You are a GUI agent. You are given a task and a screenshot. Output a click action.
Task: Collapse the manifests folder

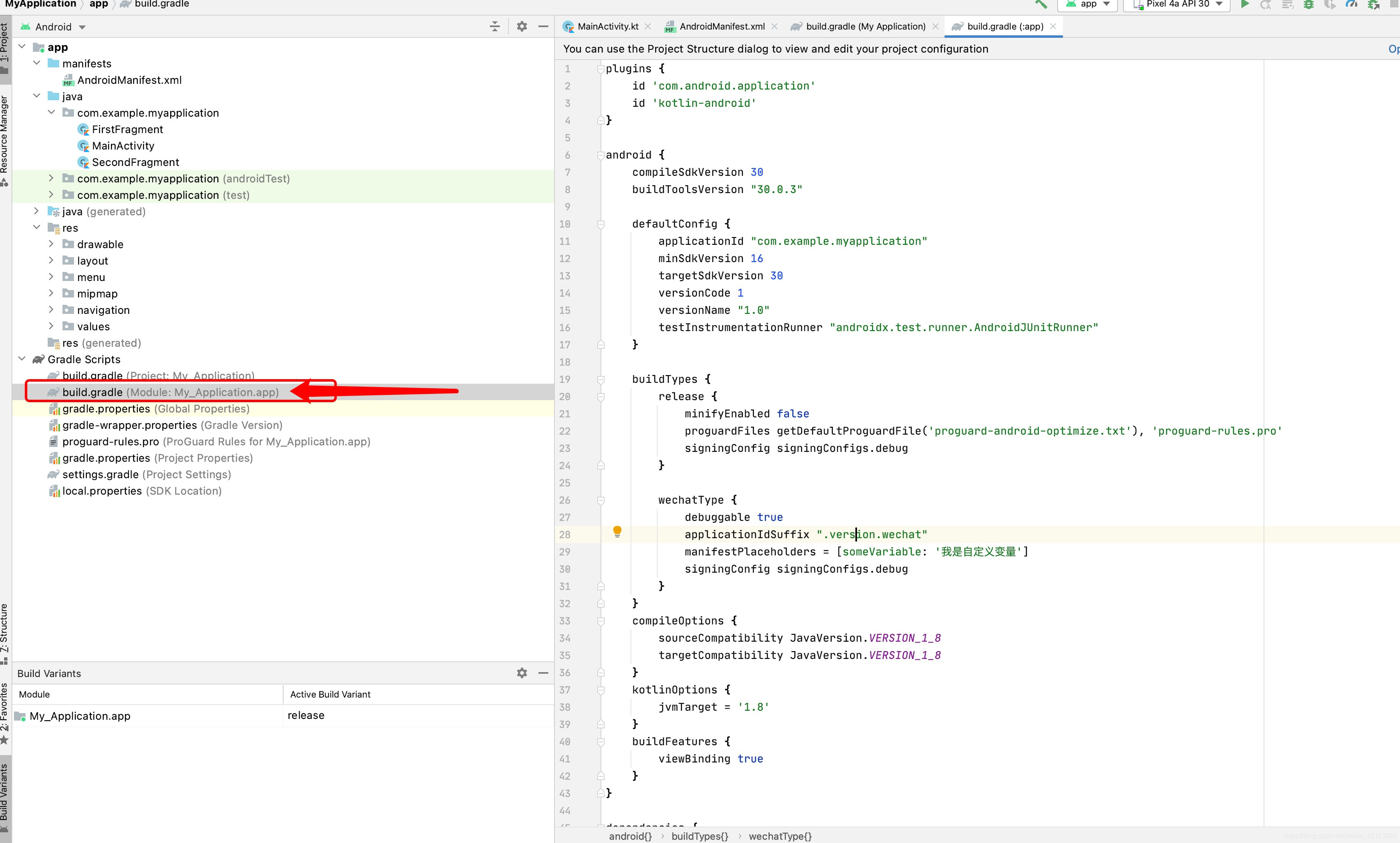[x=37, y=63]
